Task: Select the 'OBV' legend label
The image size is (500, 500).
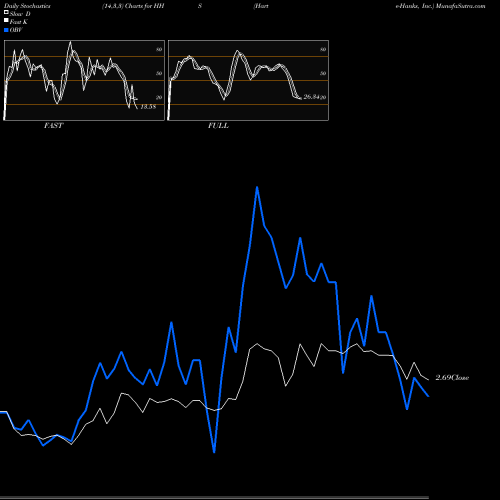Action: (16, 30)
